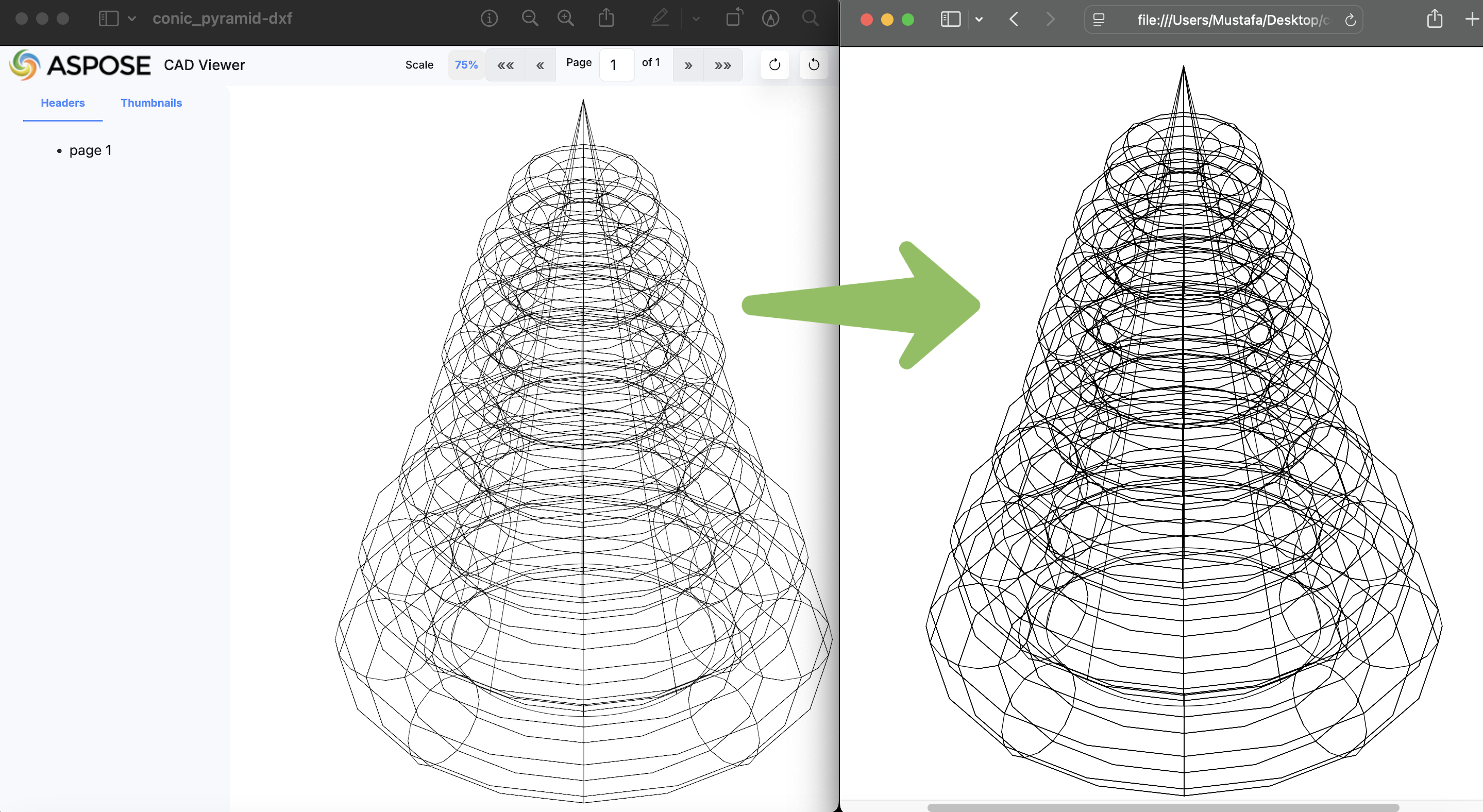This screenshot has width=1483, height=812.
Task: Toggle the Preview sidebar view button
Action: point(108,19)
